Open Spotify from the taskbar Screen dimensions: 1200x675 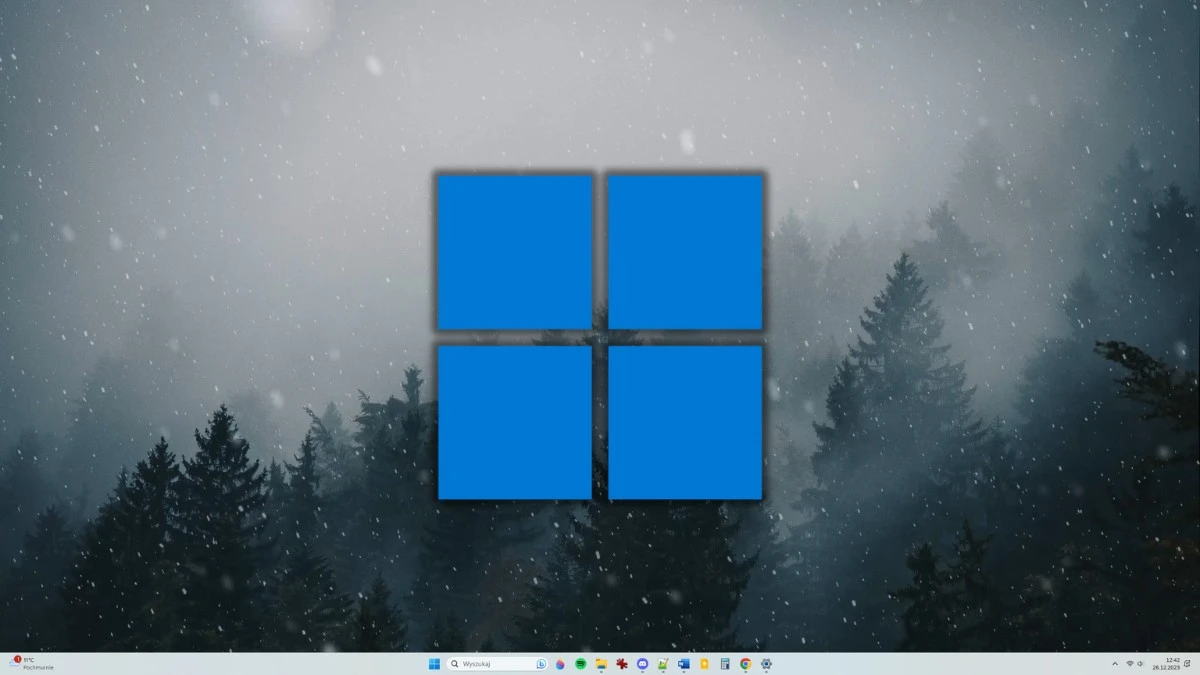(582, 663)
